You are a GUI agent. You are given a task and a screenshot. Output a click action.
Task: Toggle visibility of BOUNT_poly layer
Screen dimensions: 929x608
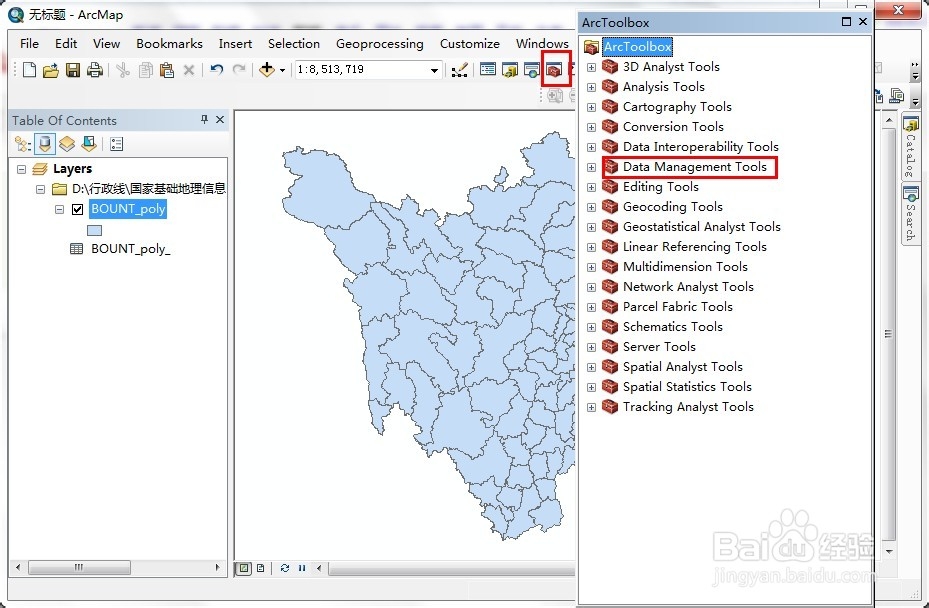(x=77, y=209)
